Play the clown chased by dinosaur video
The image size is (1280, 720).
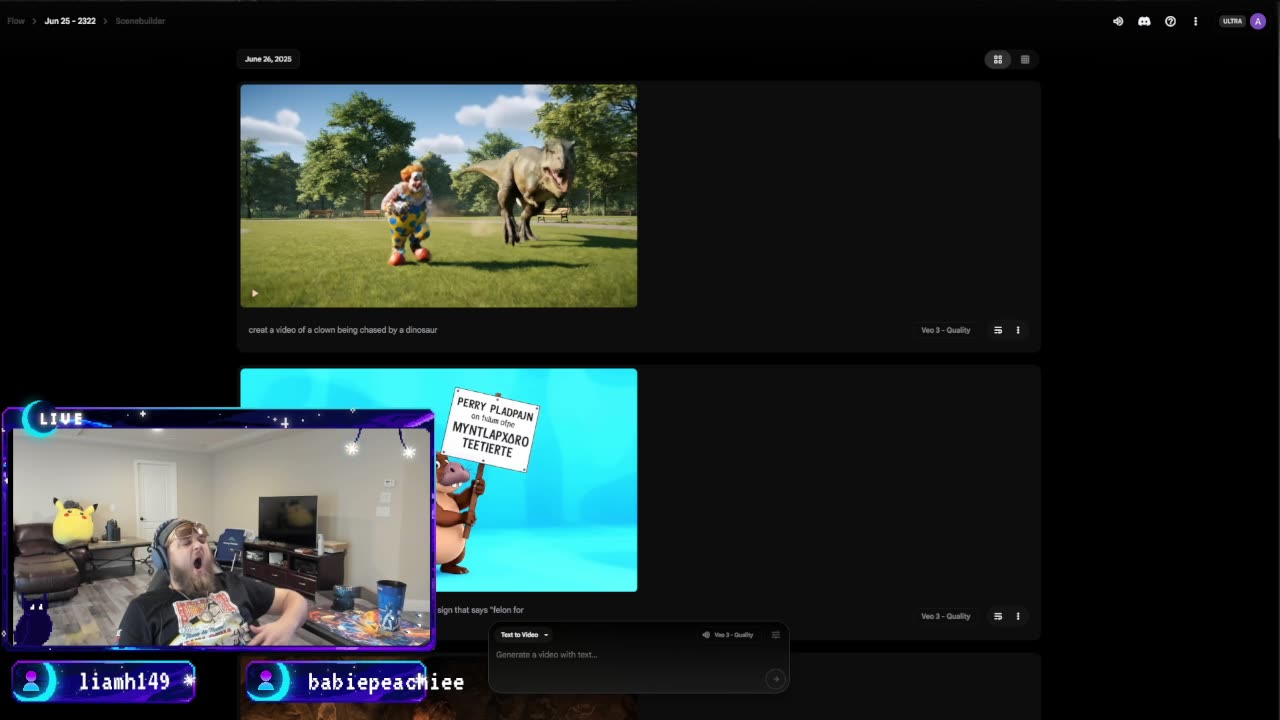(255, 293)
